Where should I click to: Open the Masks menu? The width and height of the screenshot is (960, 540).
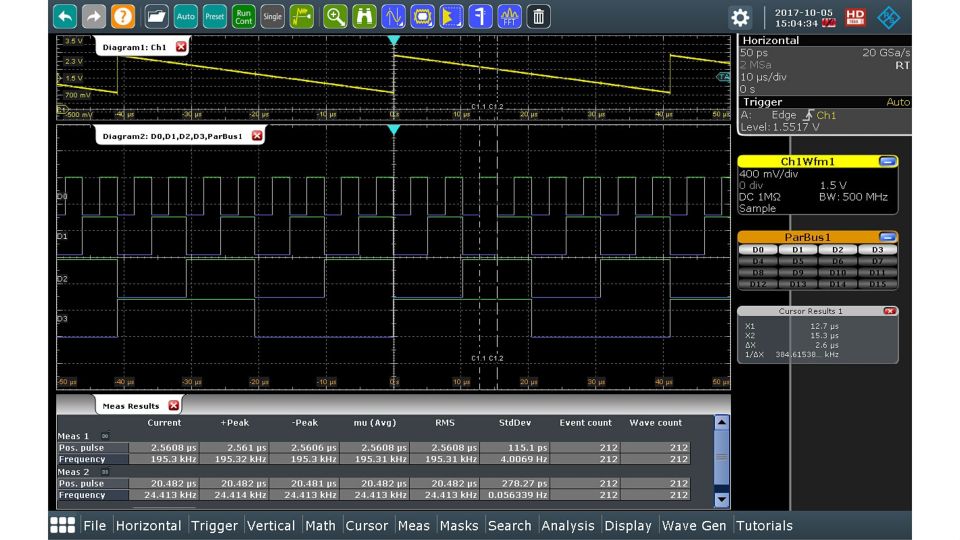tap(459, 525)
